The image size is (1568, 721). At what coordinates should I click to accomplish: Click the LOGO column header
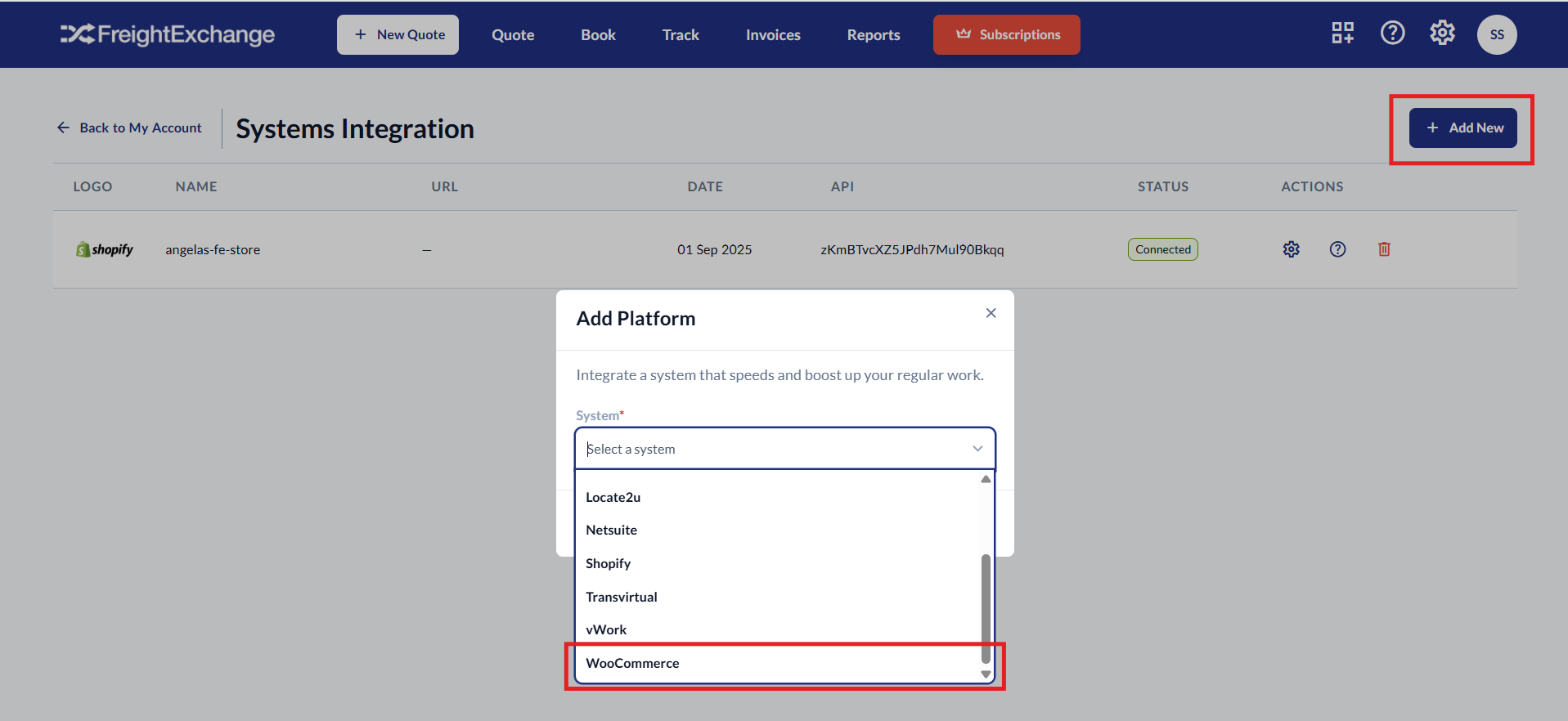tap(92, 186)
